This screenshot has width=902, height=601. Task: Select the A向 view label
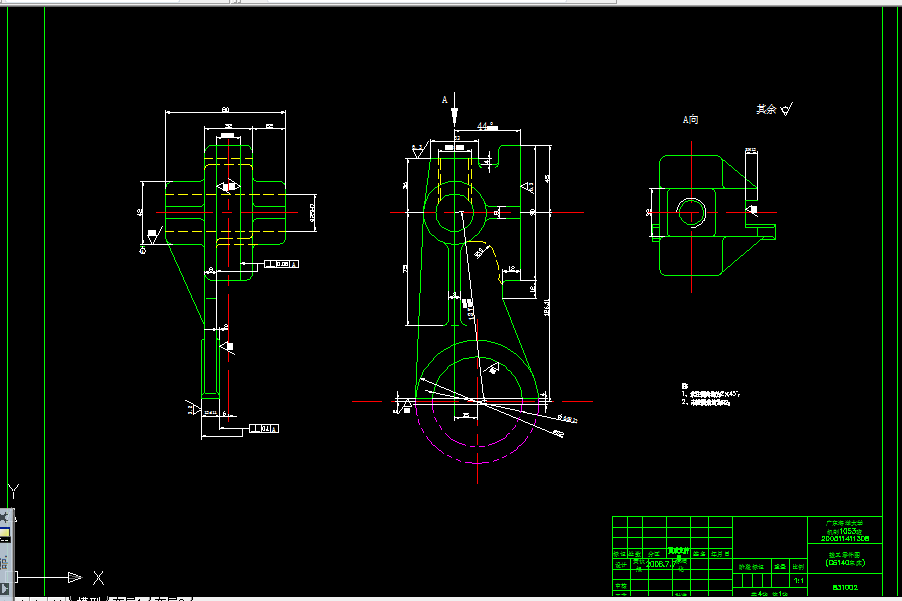[x=690, y=120]
